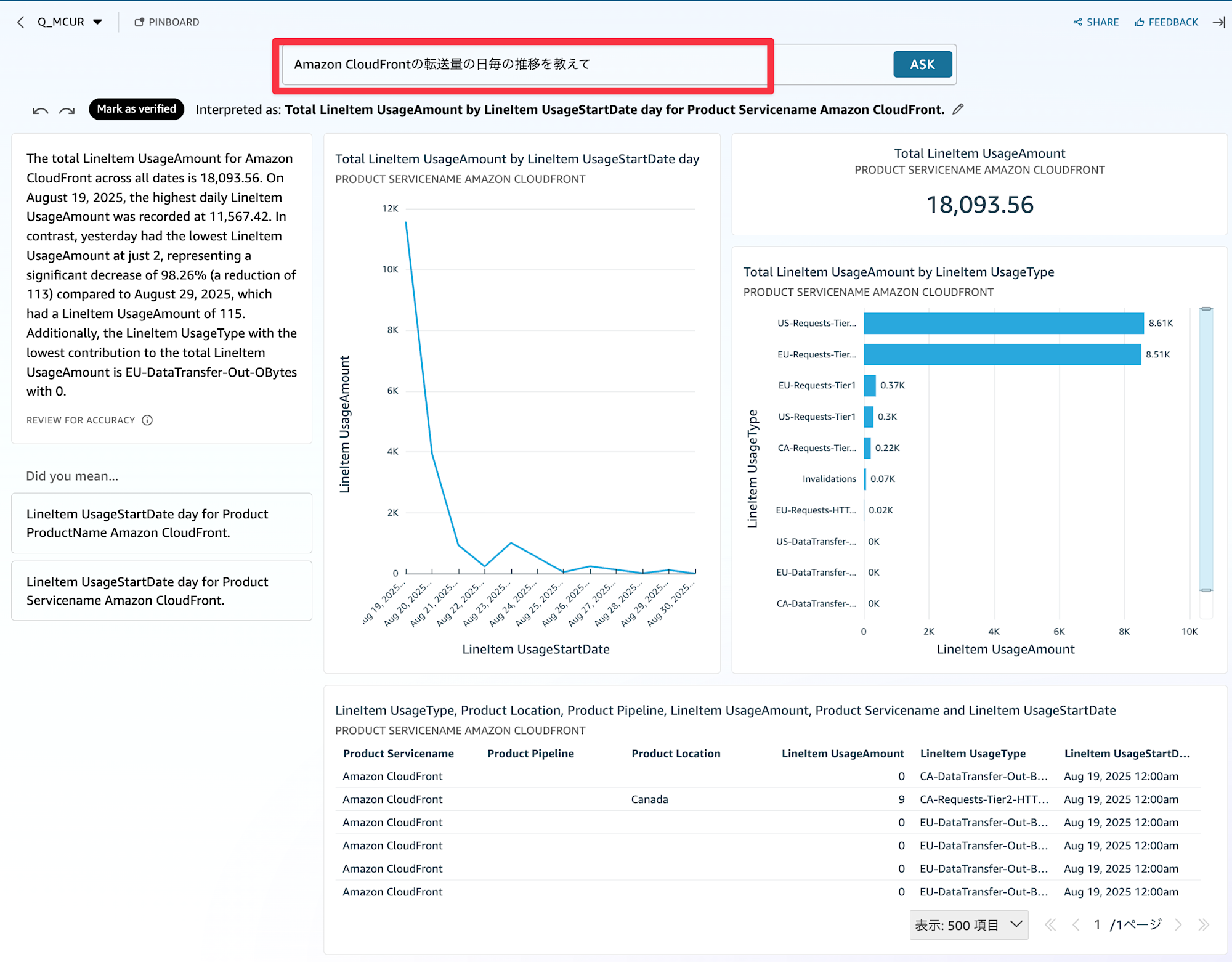This screenshot has width=1232, height=962.
Task: Click the redo arrow icon
Action: tap(67, 111)
